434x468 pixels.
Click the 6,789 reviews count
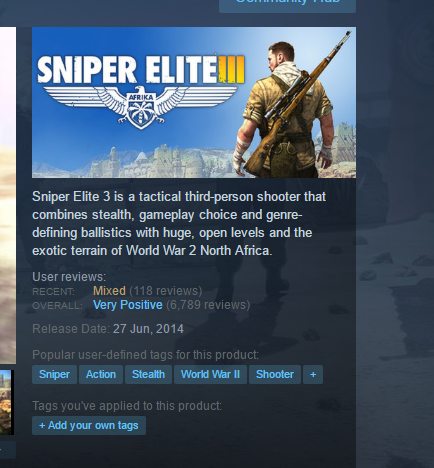[208, 305]
